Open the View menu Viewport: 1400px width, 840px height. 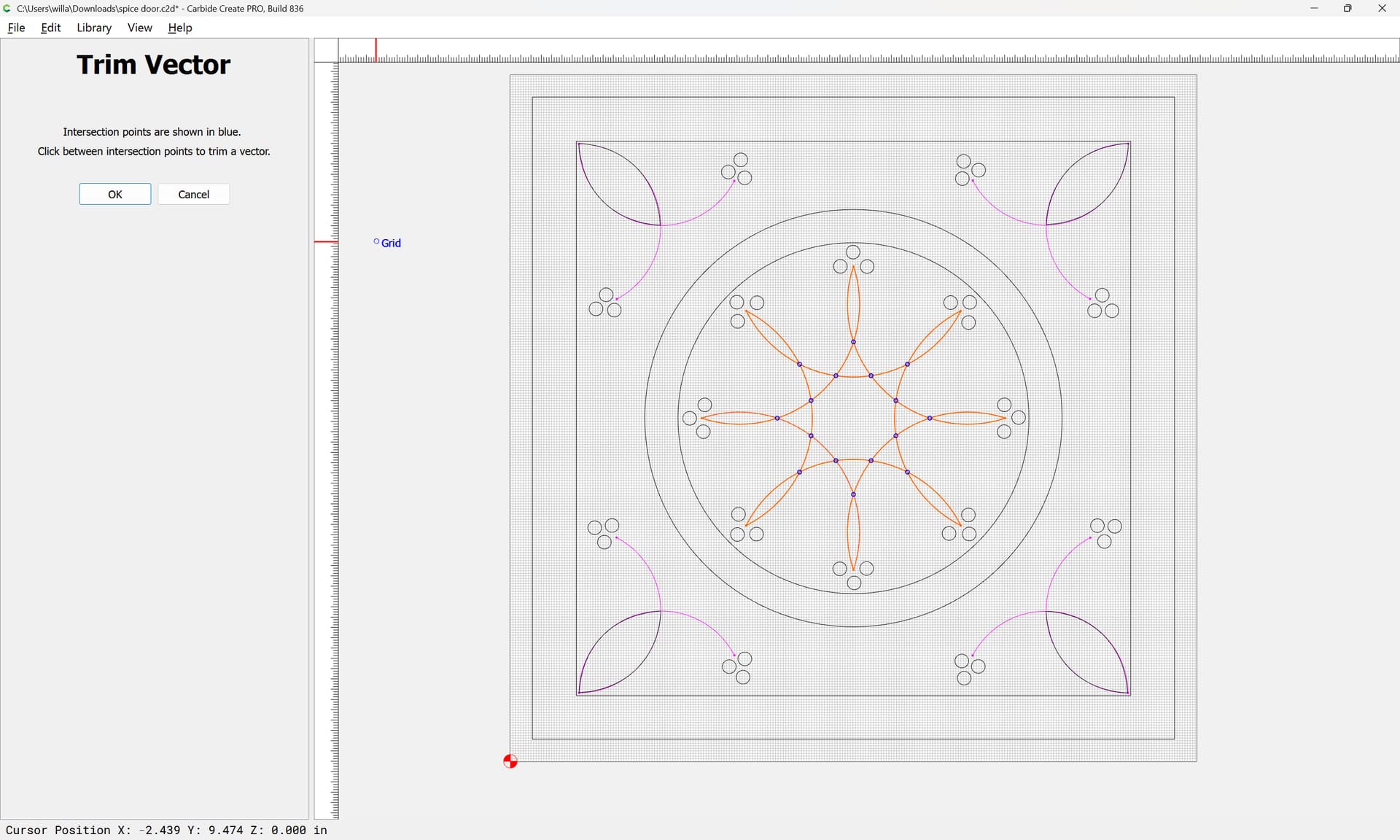pyautogui.click(x=139, y=28)
